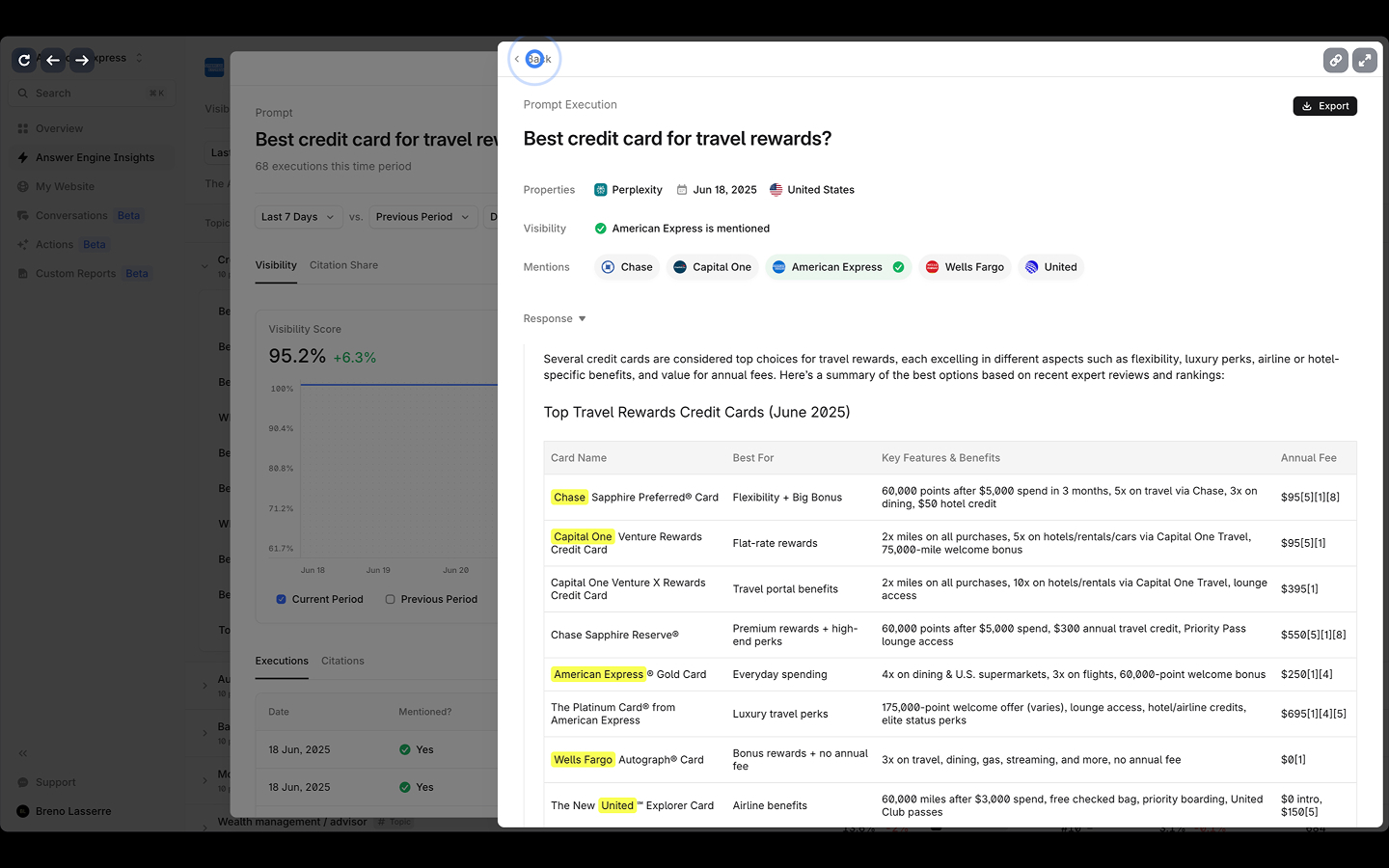
Task: Click the Capital One logo in Mentions
Action: (680, 267)
